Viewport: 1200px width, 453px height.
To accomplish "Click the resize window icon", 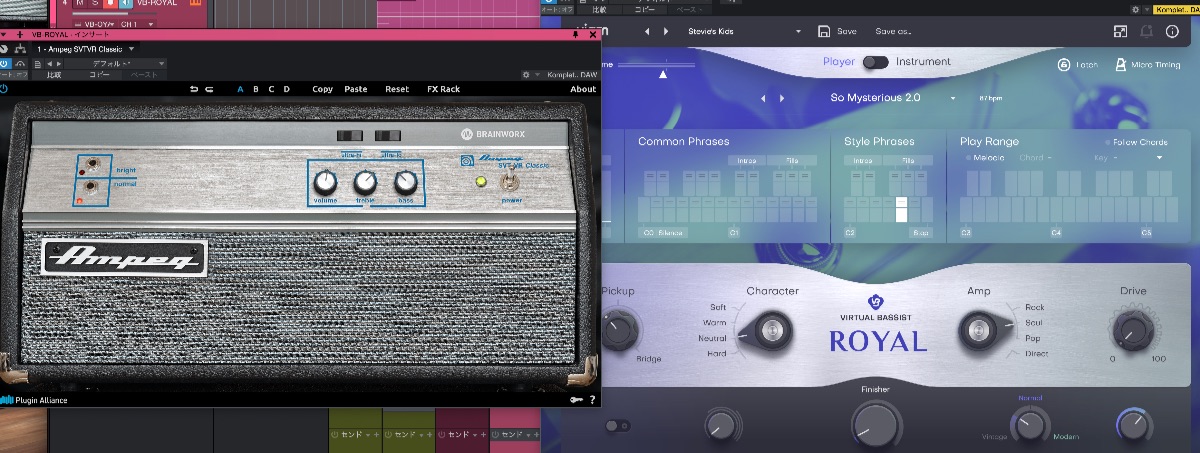I will [x=1119, y=32].
